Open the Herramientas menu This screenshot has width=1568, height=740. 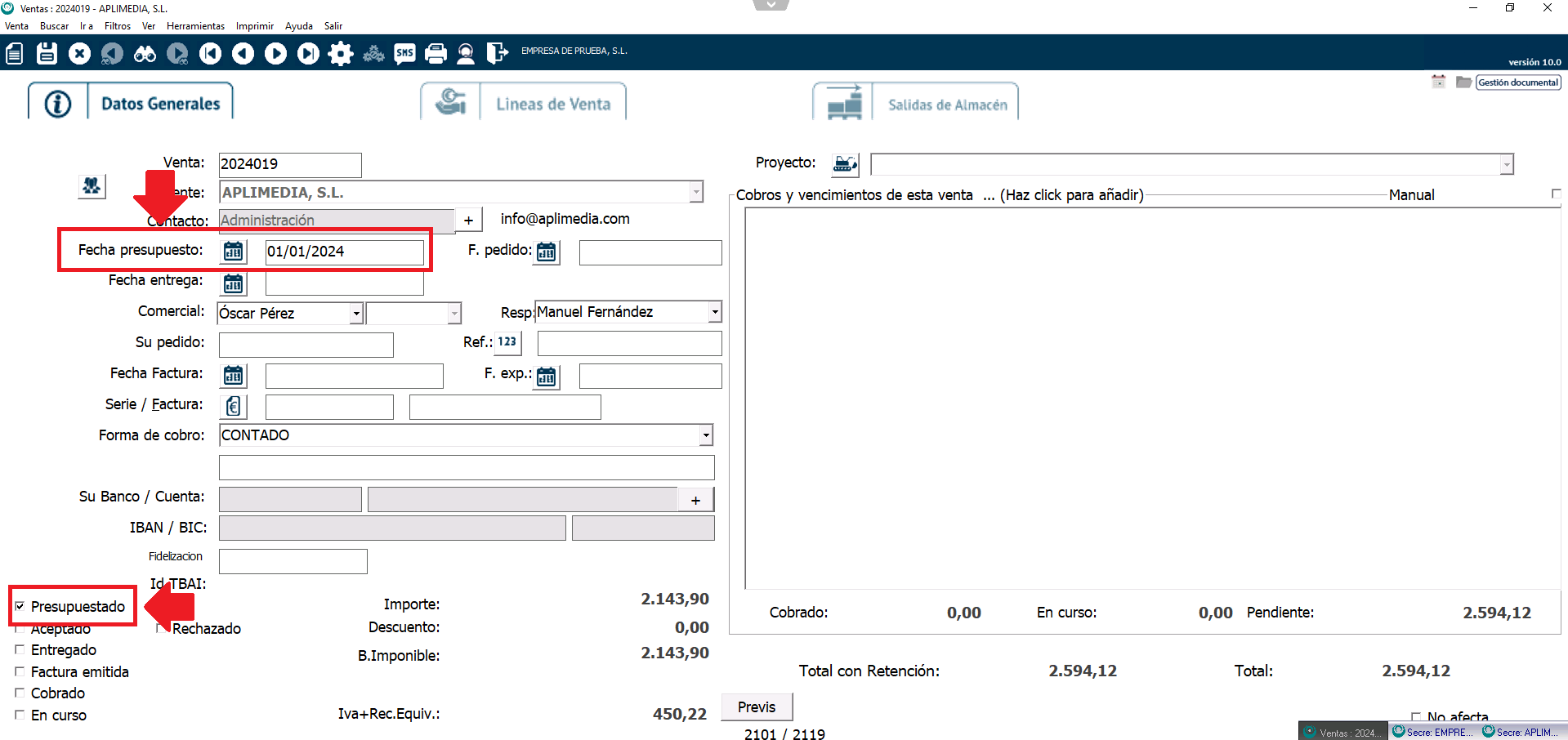(x=195, y=26)
